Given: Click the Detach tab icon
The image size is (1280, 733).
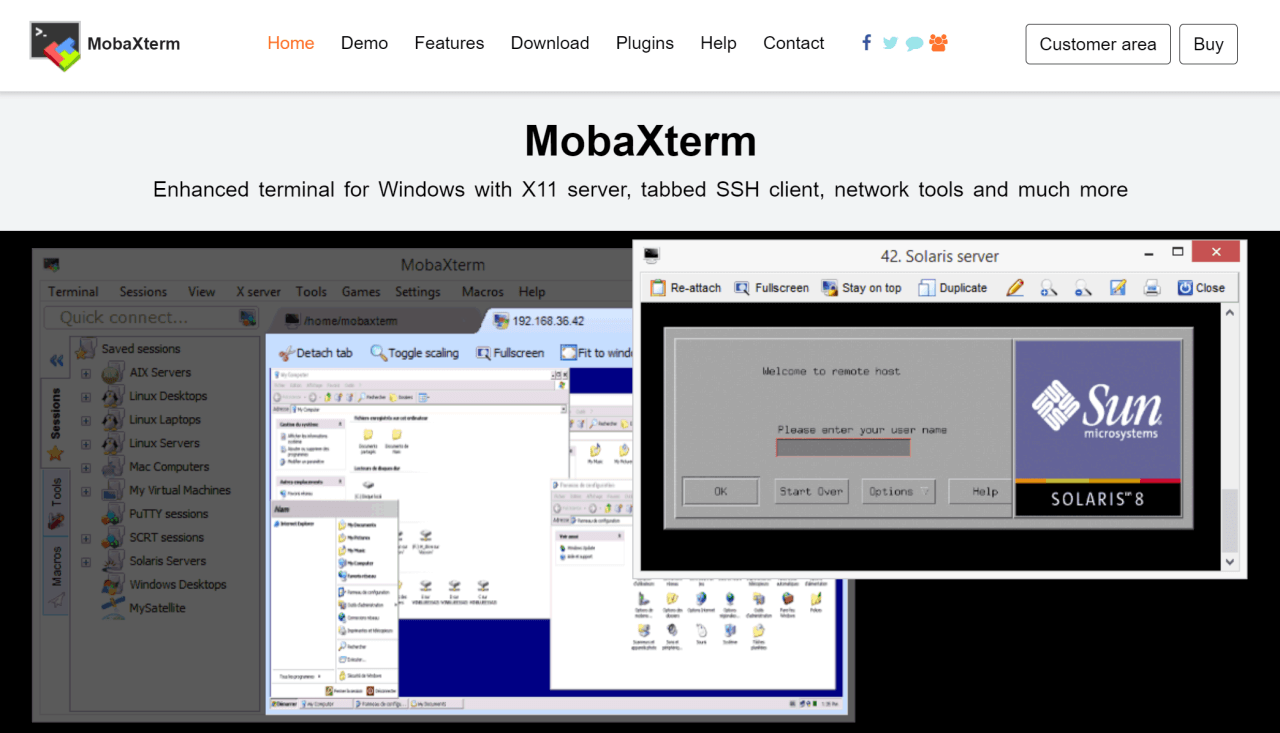Looking at the screenshot, I should coord(285,353).
